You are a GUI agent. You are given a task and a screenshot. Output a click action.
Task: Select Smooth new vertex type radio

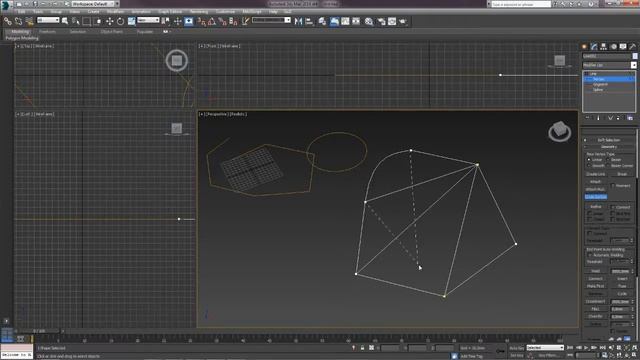pyautogui.click(x=589, y=166)
